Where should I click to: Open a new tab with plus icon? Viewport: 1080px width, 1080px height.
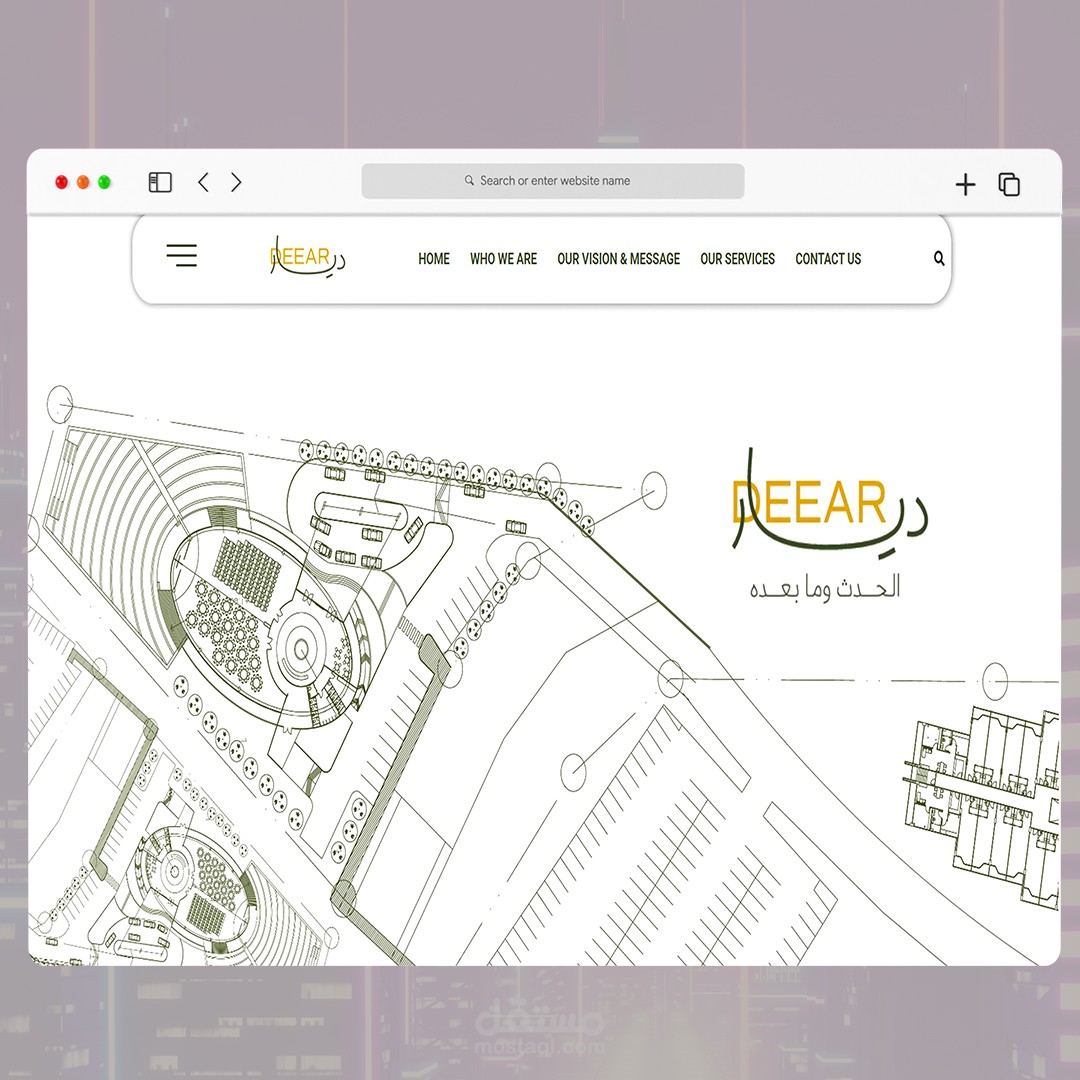(966, 184)
